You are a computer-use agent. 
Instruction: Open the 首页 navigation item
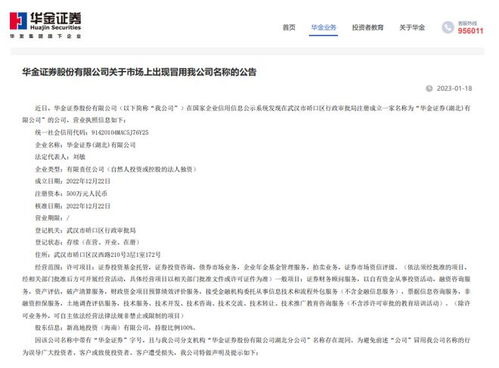pos(289,27)
